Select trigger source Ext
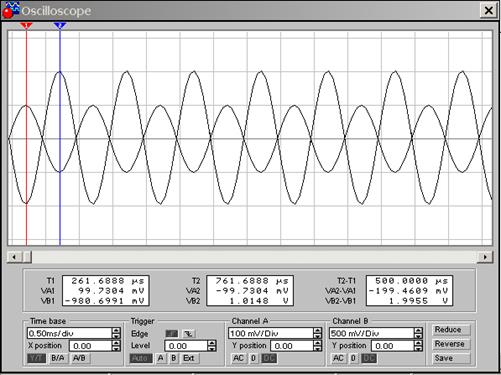This screenshot has height=375, width=501. pyautogui.click(x=189, y=358)
